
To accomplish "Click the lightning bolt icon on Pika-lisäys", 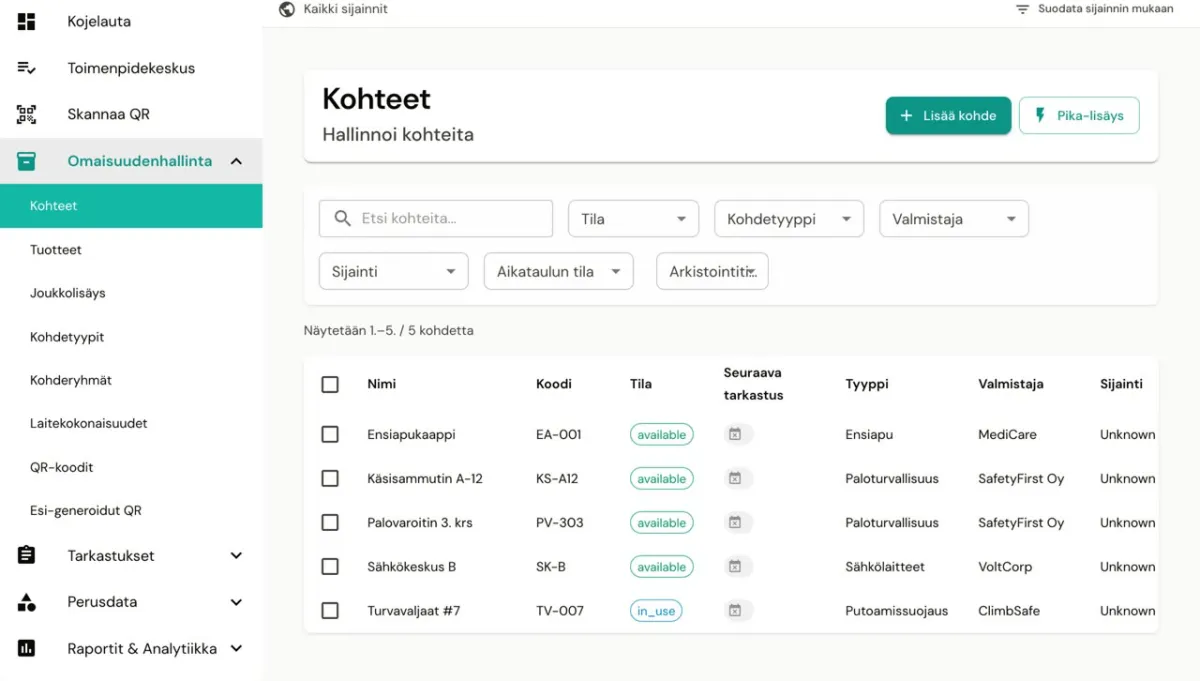I will coord(1040,116).
